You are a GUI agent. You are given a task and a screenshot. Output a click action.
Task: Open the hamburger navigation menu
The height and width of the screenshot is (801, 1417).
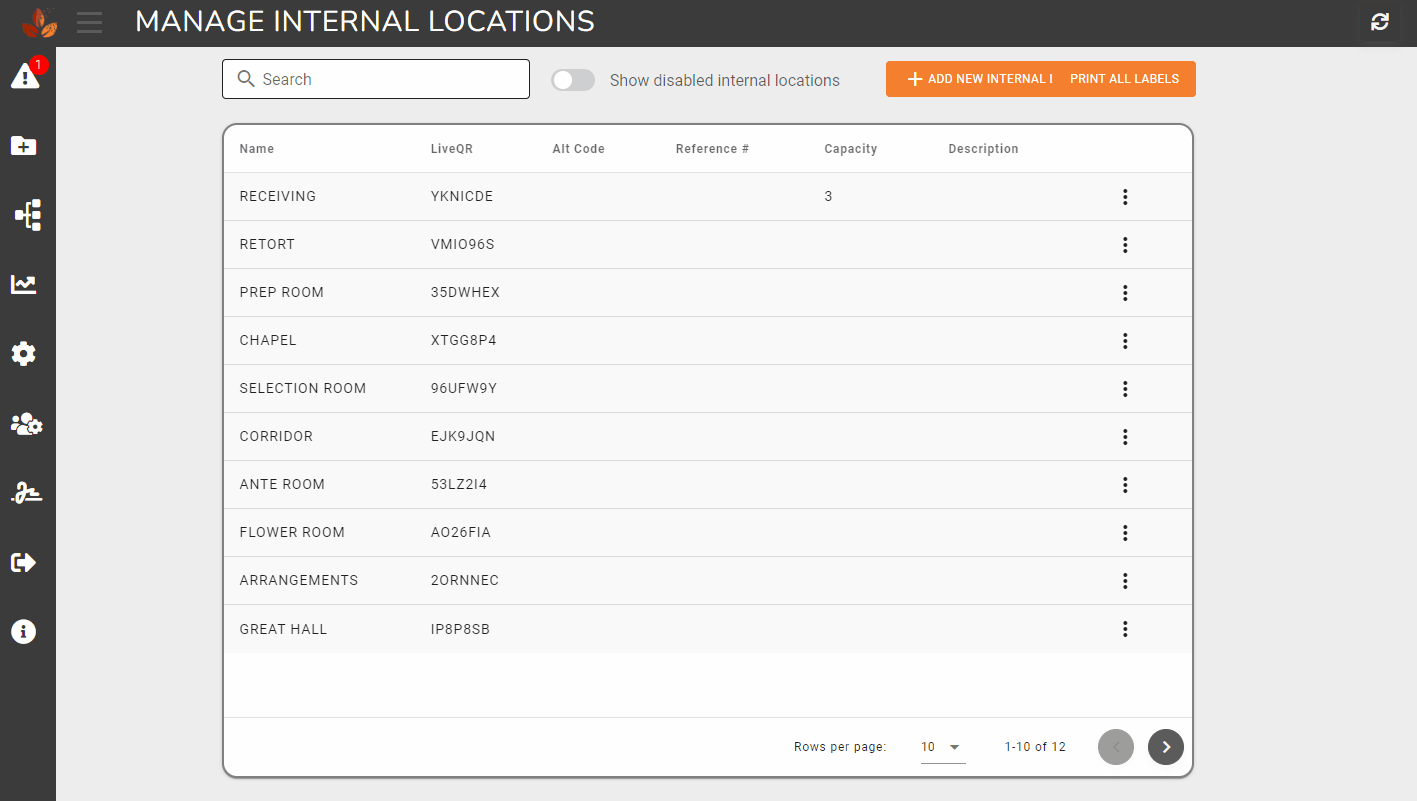click(x=89, y=23)
